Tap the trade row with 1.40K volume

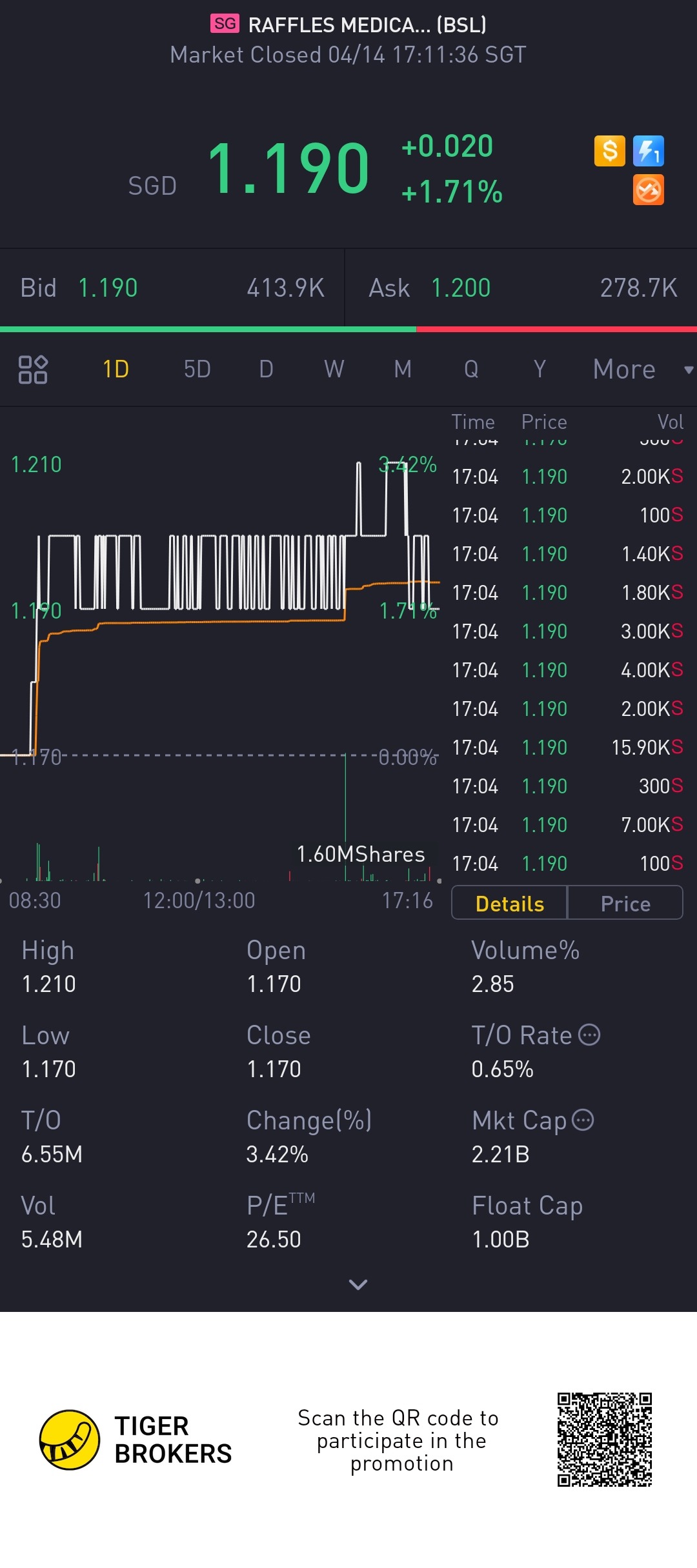[568, 554]
